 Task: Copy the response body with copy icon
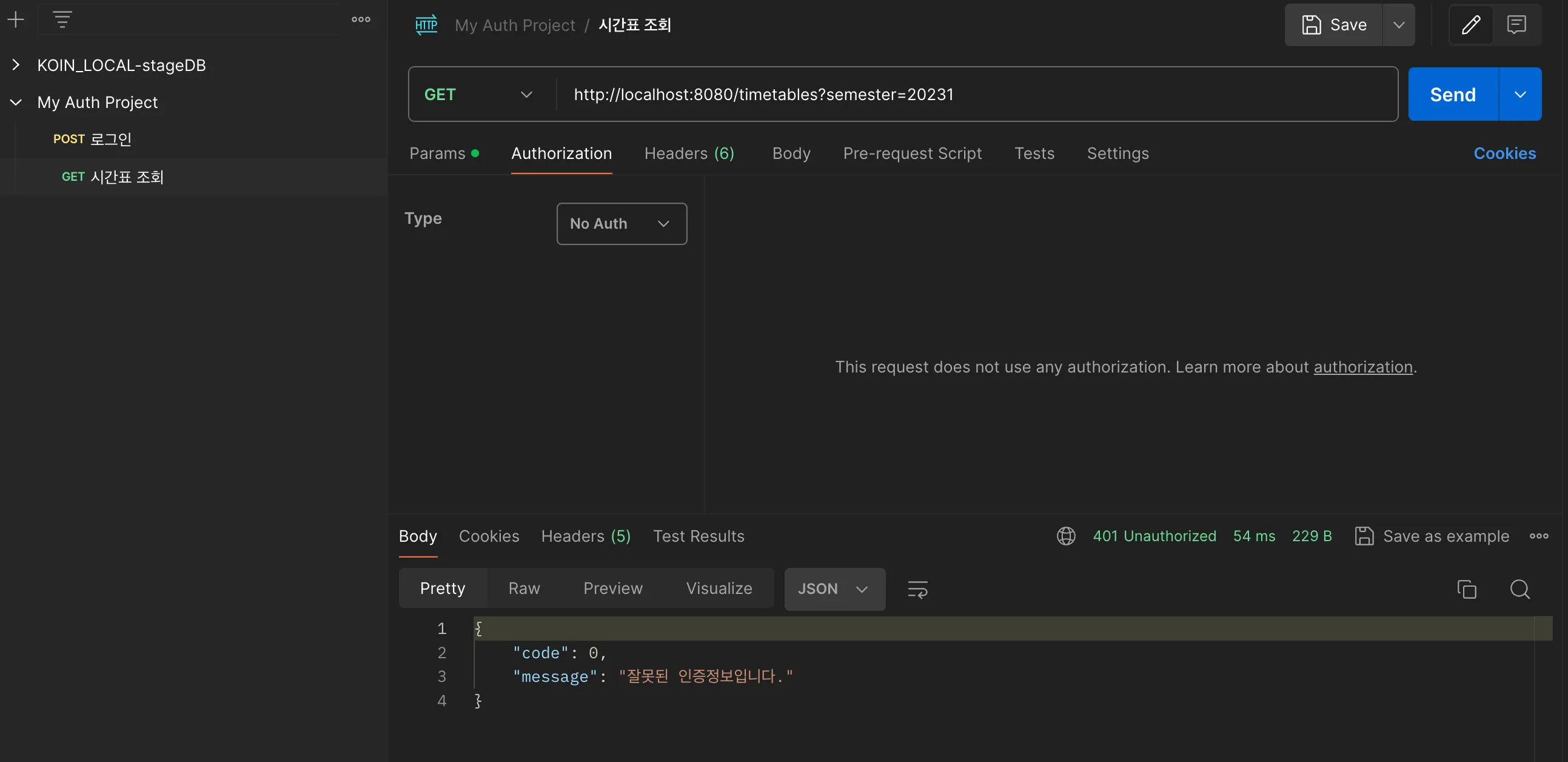pos(1466,589)
